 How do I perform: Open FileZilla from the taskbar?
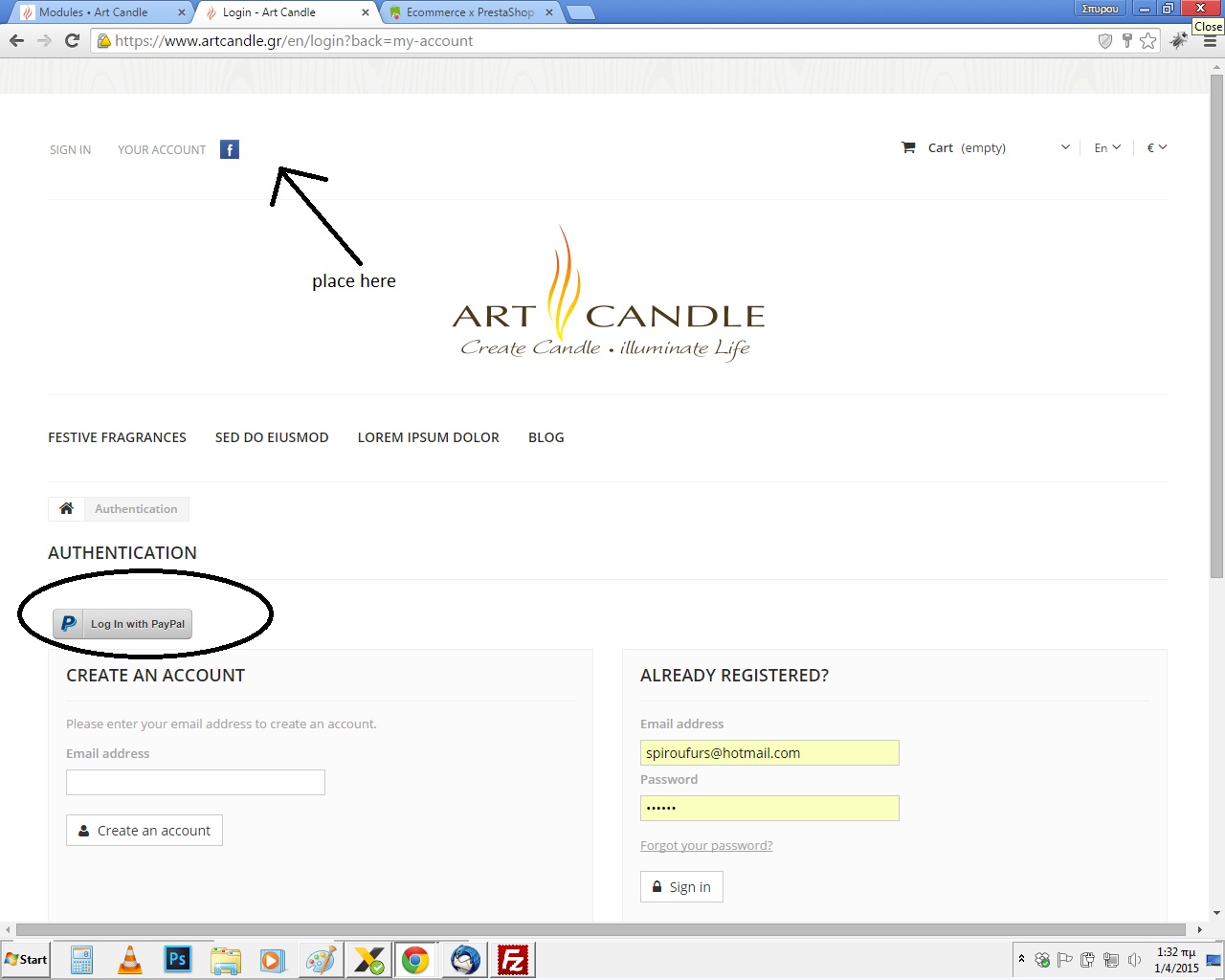click(x=513, y=960)
